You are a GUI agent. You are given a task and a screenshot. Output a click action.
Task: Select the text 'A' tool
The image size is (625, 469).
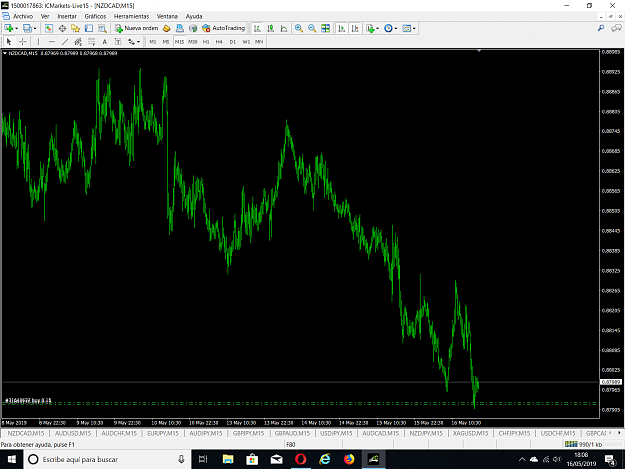[104, 41]
